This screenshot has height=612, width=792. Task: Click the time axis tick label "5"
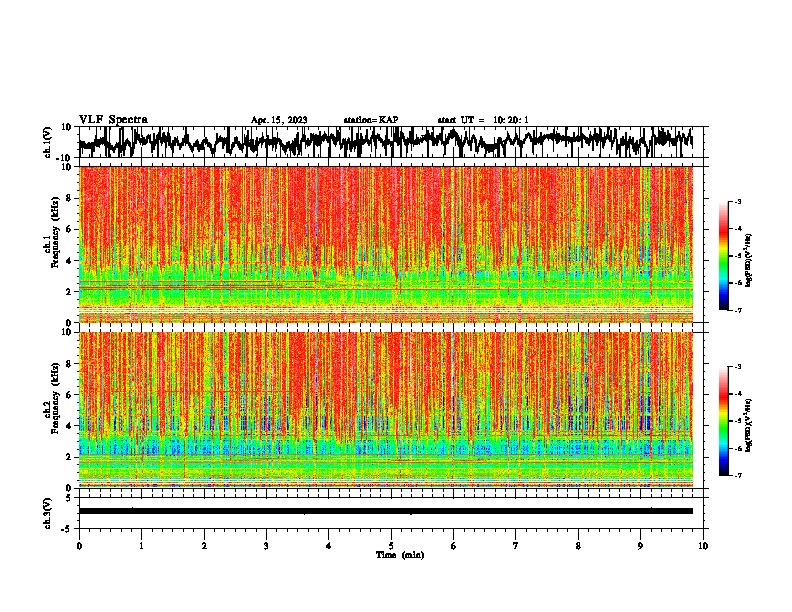point(391,546)
